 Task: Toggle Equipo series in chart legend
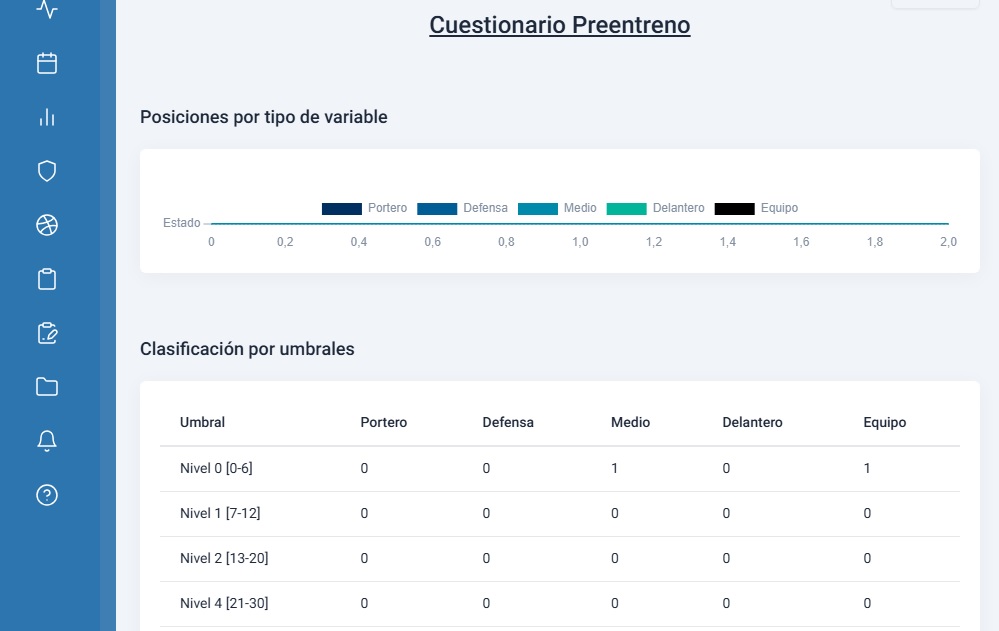756,208
